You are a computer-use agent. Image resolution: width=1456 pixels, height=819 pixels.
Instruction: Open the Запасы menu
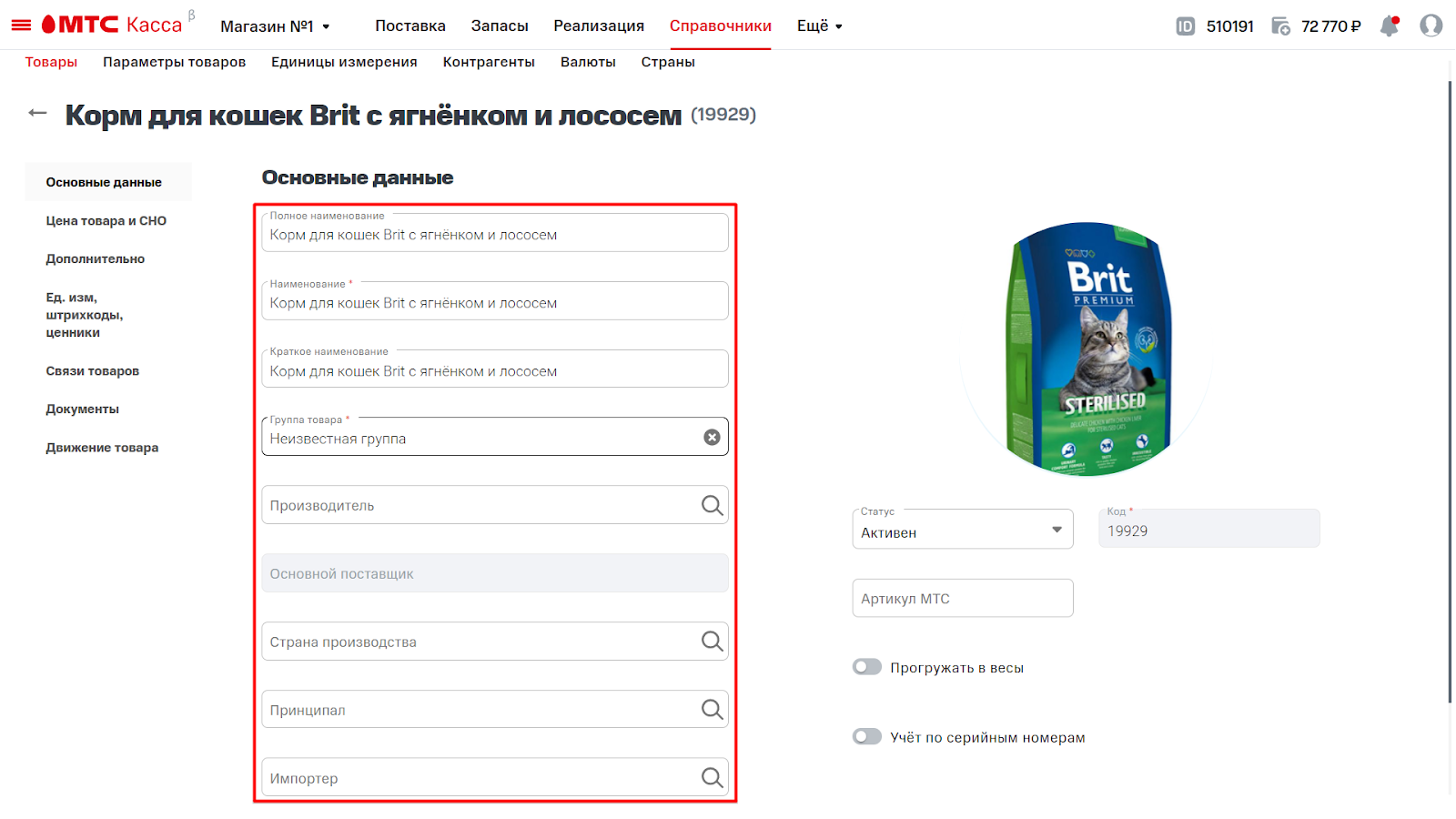(x=500, y=25)
